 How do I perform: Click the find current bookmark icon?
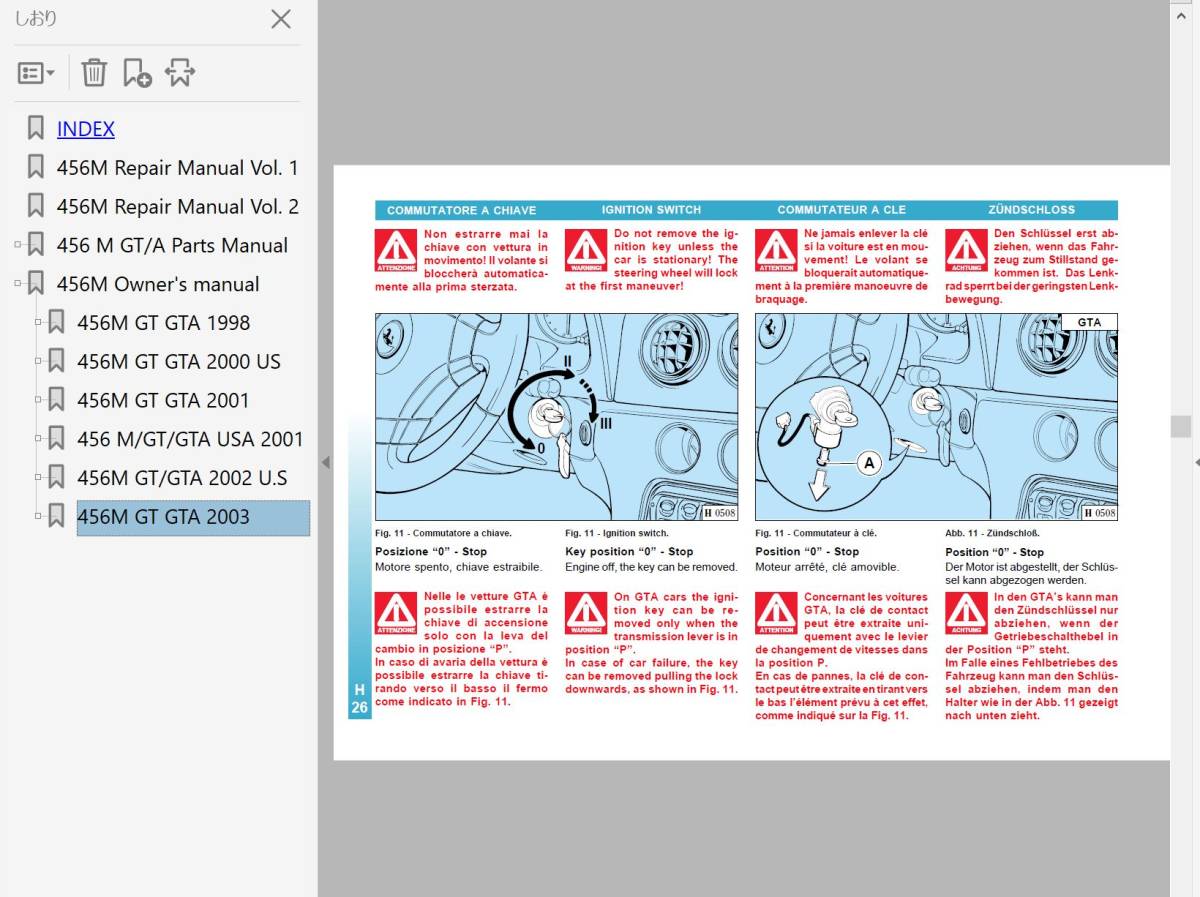[x=180, y=72]
